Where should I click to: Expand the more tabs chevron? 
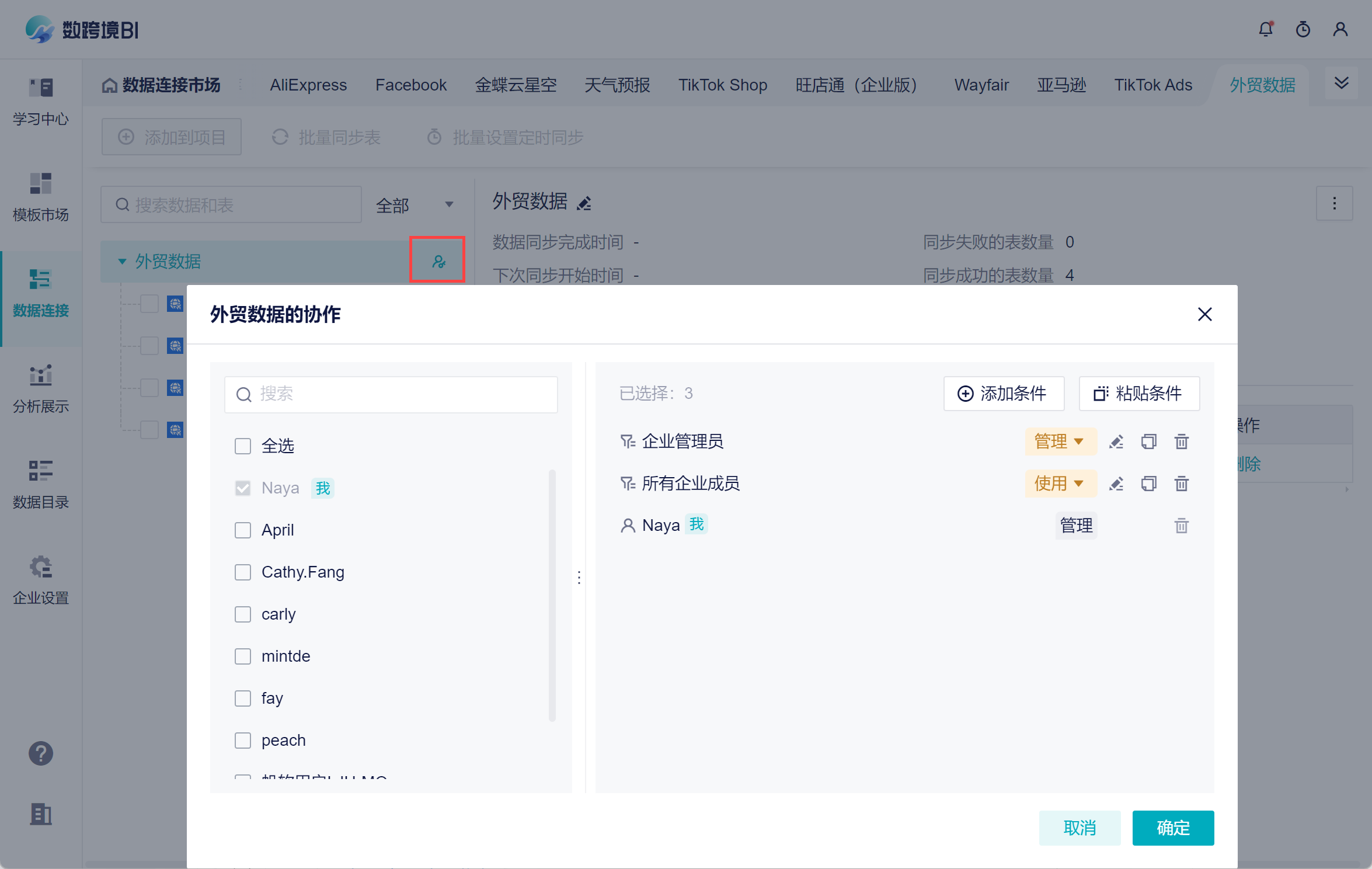click(1341, 83)
